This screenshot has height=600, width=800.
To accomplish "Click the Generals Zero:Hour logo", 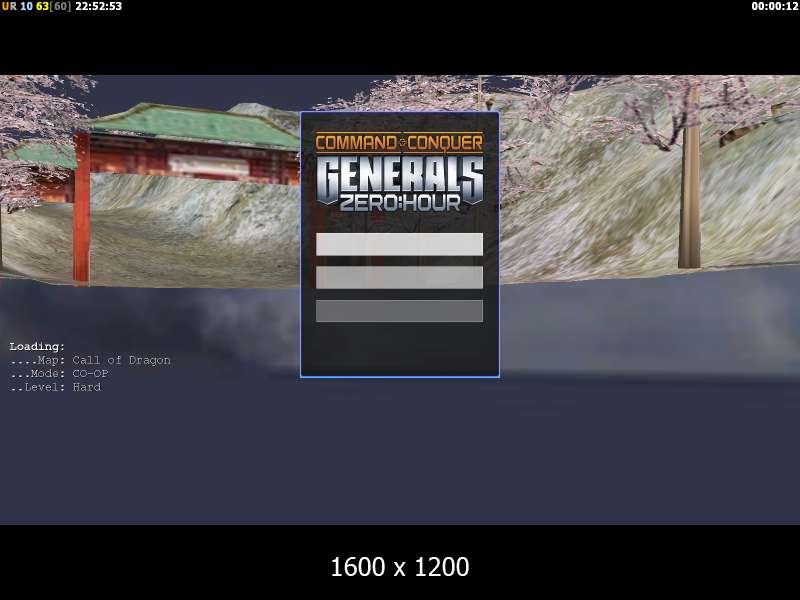I will pyautogui.click(x=399, y=172).
